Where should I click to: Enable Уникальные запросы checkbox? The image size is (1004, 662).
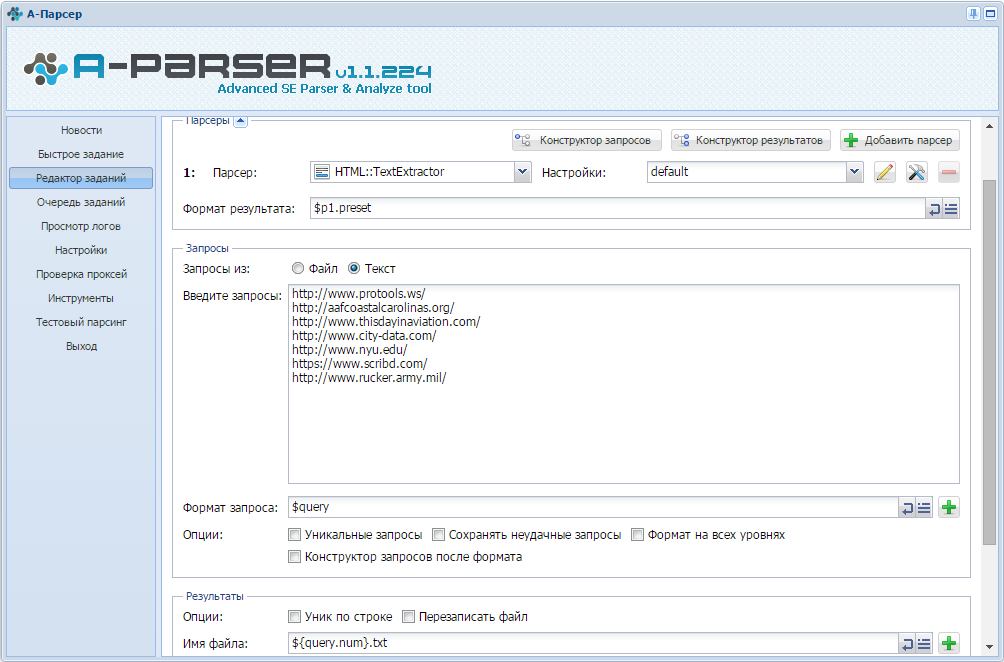click(x=295, y=535)
